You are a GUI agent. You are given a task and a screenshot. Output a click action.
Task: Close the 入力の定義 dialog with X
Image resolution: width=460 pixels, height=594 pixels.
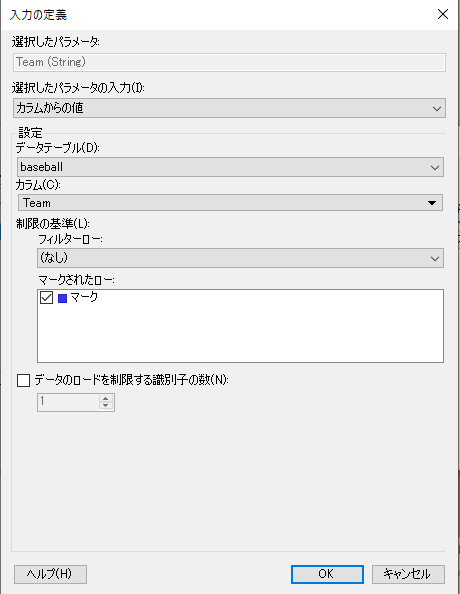(x=443, y=14)
